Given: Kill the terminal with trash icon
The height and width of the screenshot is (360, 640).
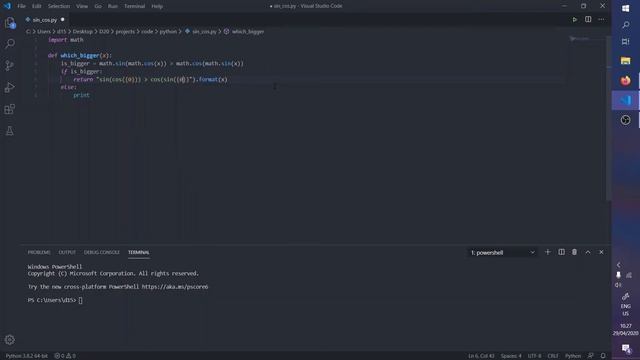Looking at the screenshot, I should [x=574, y=252].
